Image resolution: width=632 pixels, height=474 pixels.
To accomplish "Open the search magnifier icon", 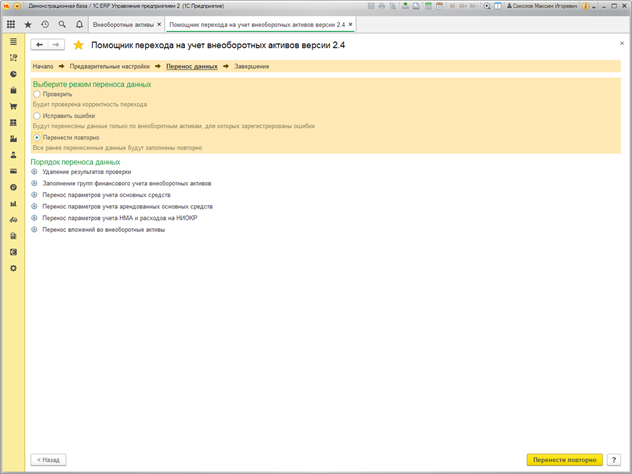I will coord(62,25).
